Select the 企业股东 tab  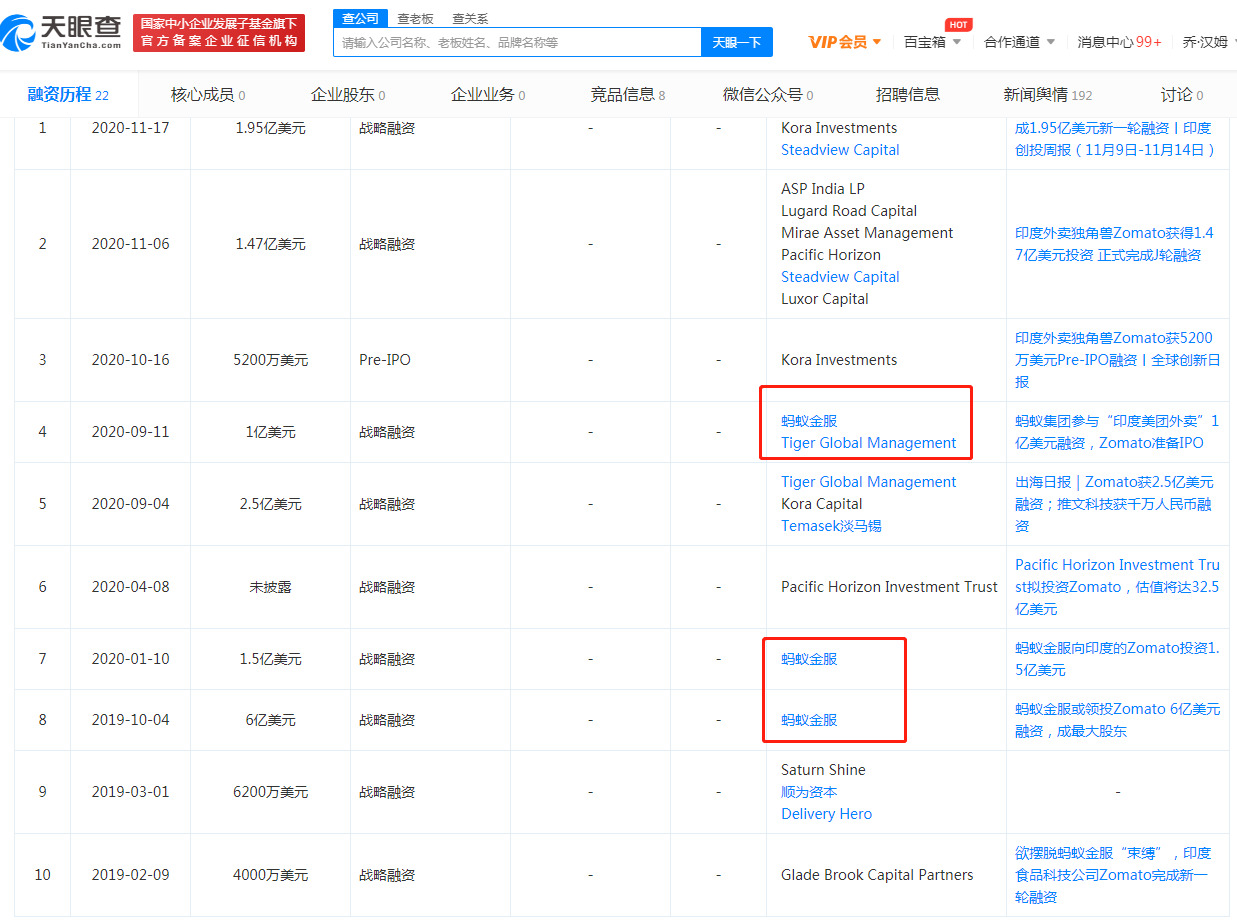point(348,95)
